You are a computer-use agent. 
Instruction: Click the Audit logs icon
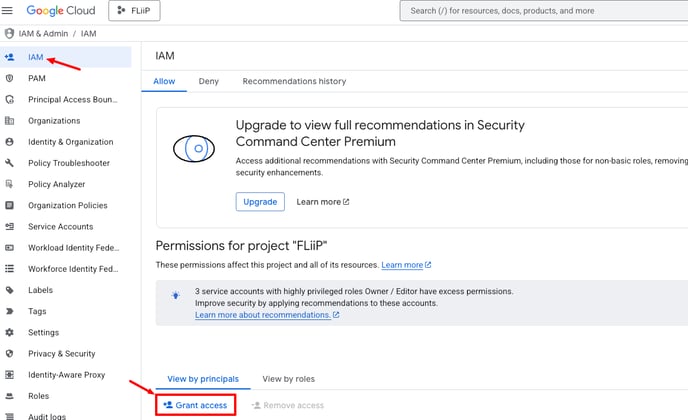pos(9,416)
